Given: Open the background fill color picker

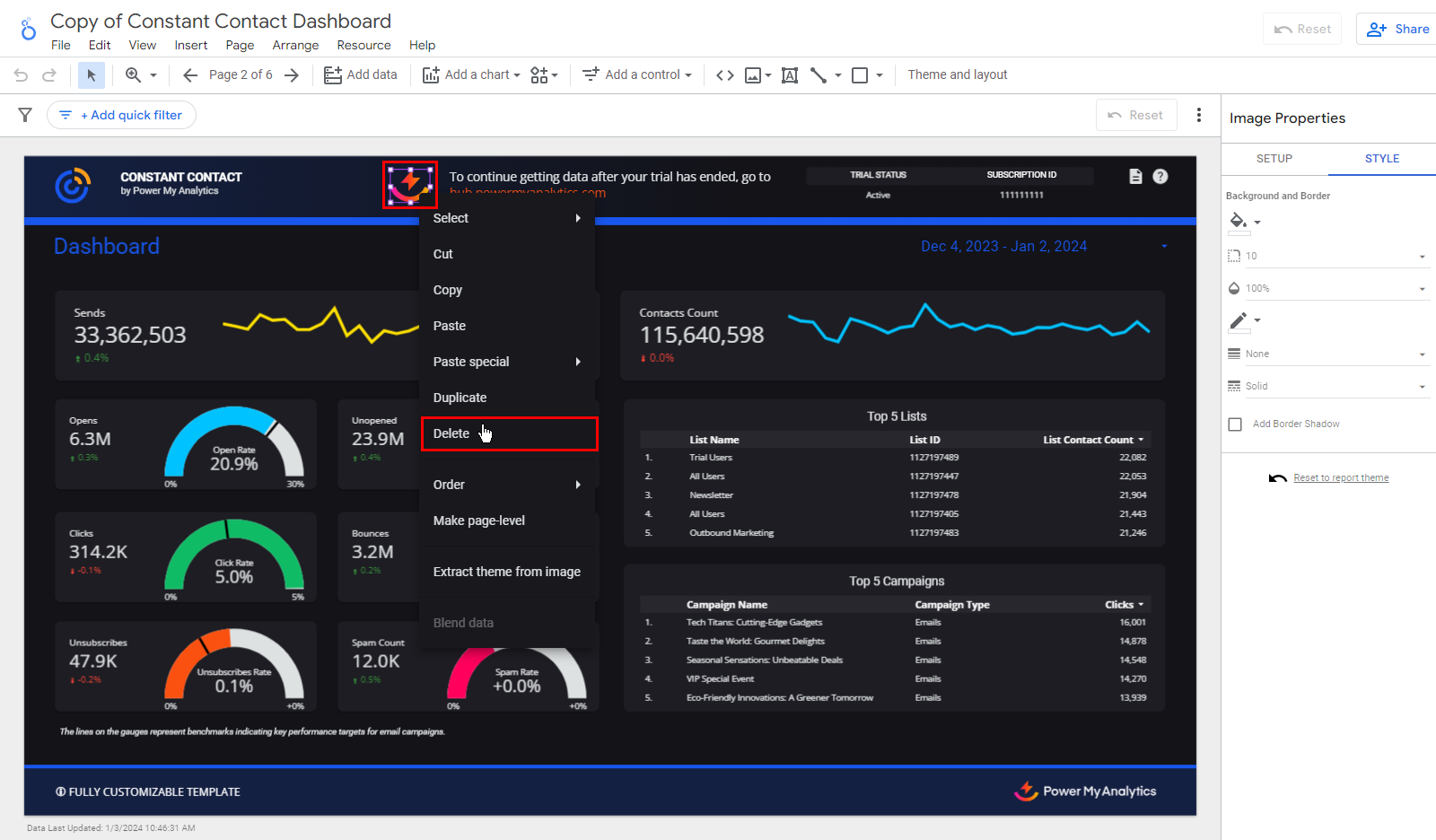Looking at the screenshot, I should coord(1243,222).
